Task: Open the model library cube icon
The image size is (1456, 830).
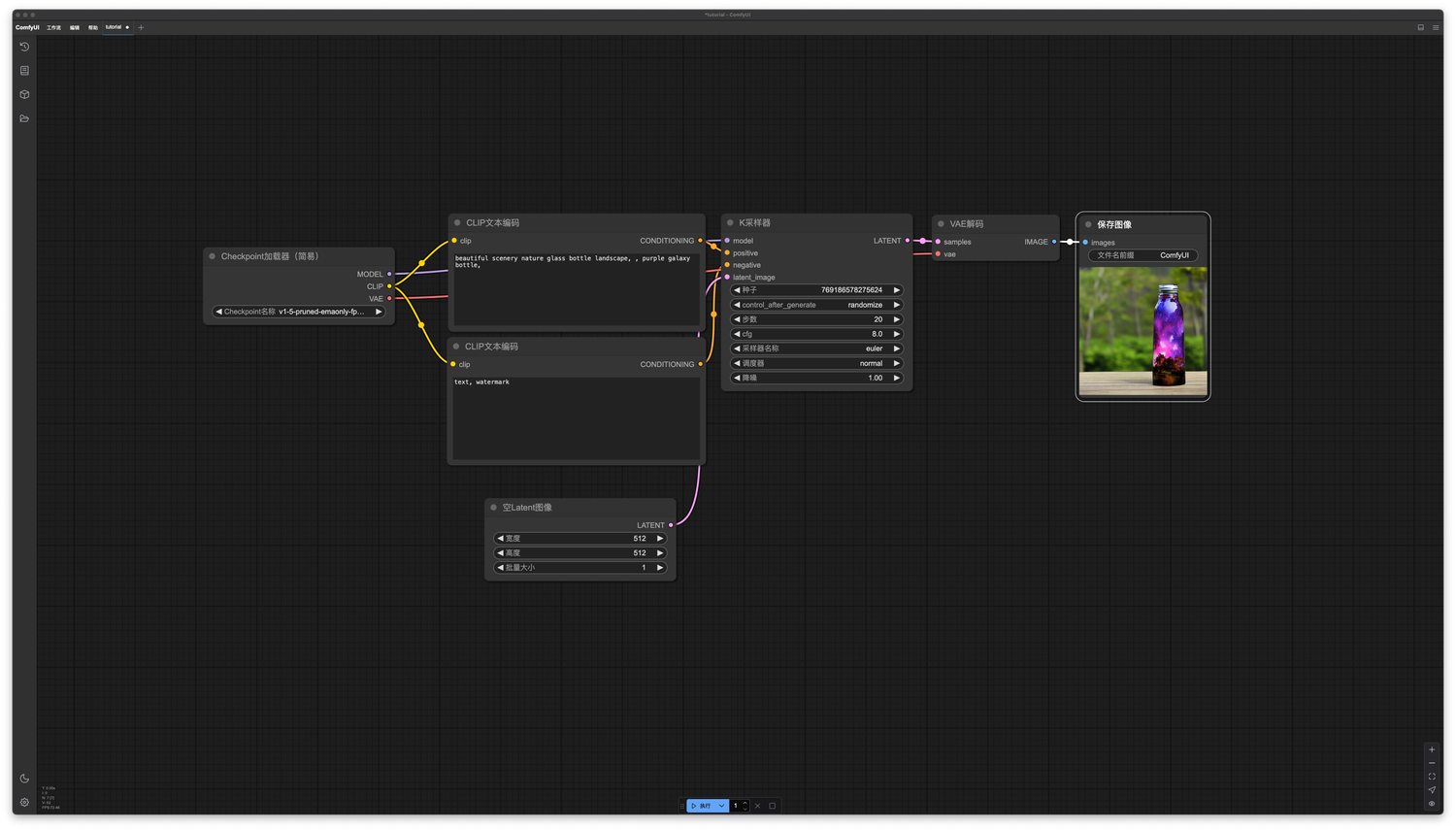Action: (24, 94)
